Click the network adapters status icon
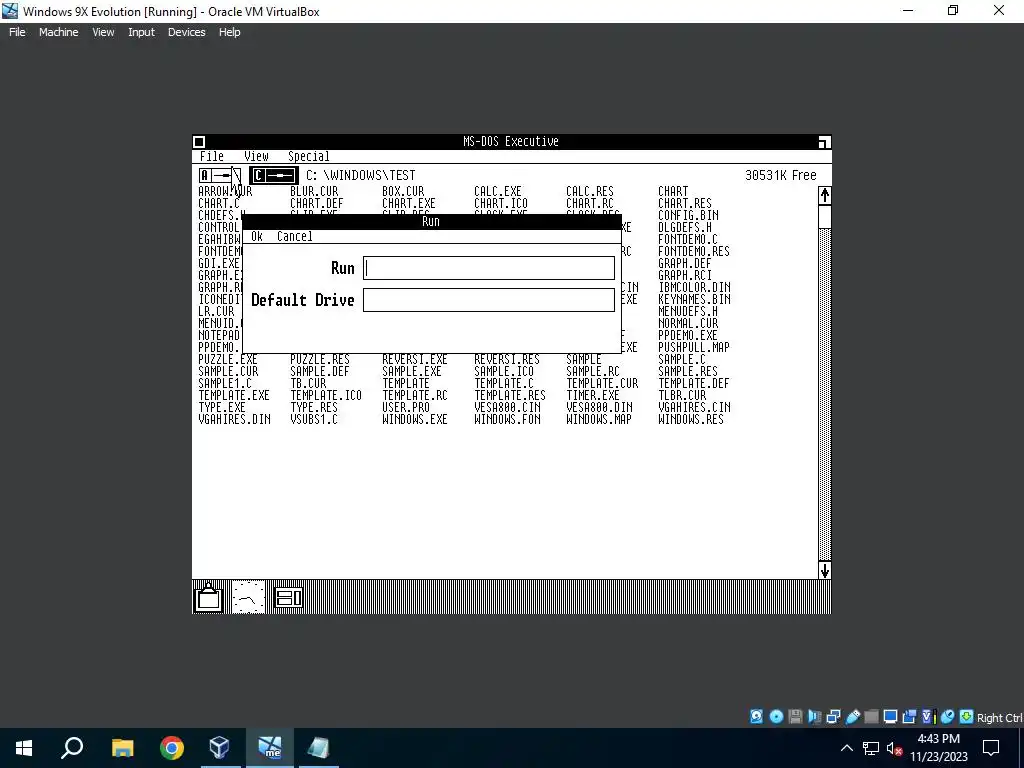 click(x=833, y=716)
